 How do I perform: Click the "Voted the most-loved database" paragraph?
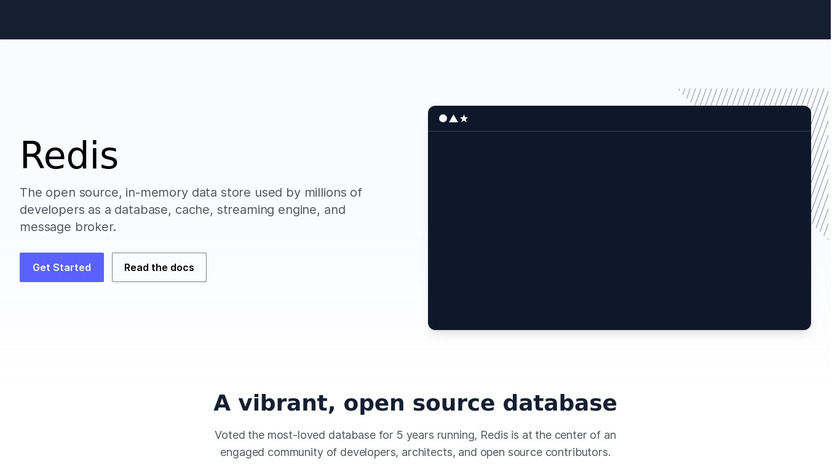point(415,444)
